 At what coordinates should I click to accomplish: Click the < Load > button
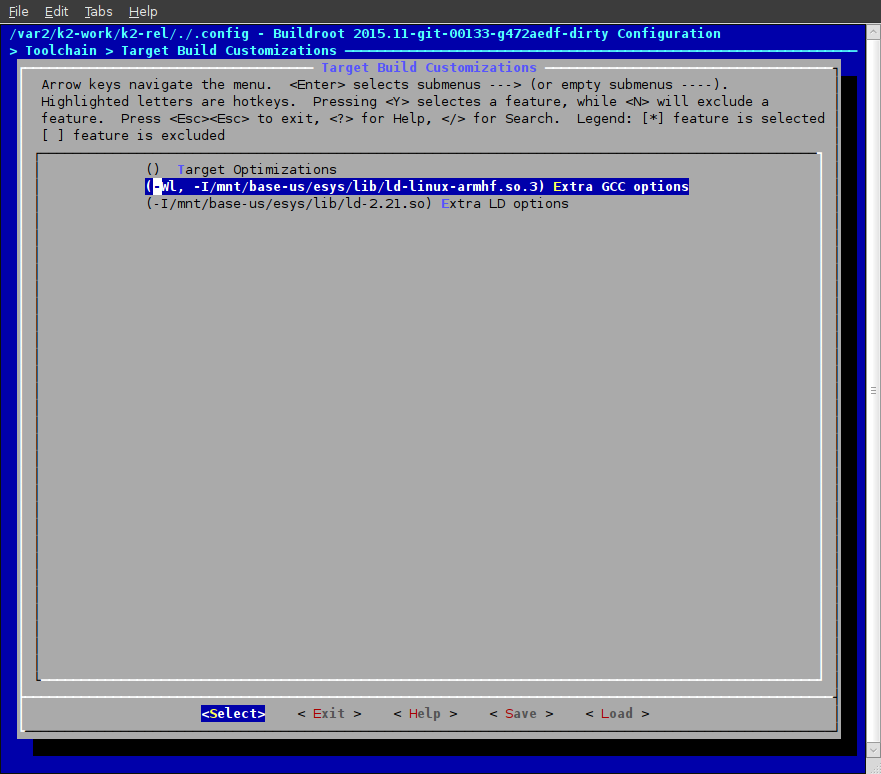[617, 713]
